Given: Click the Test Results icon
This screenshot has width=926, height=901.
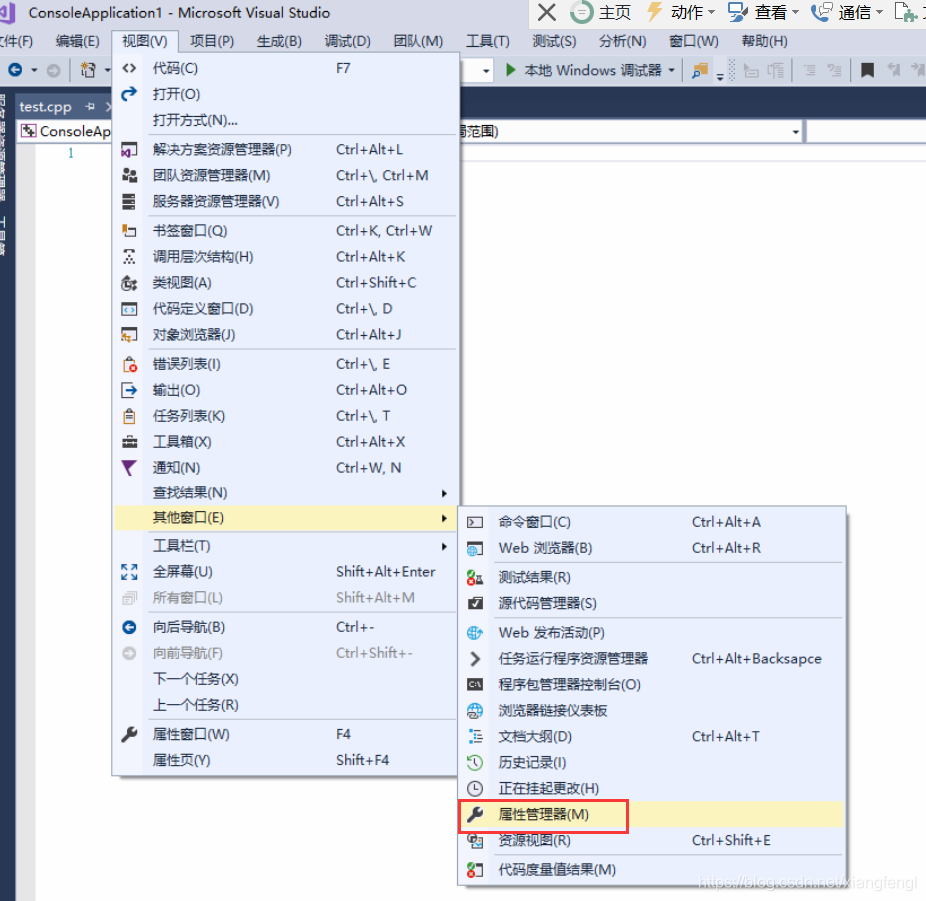Looking at the screenshot, I should 475,578.
